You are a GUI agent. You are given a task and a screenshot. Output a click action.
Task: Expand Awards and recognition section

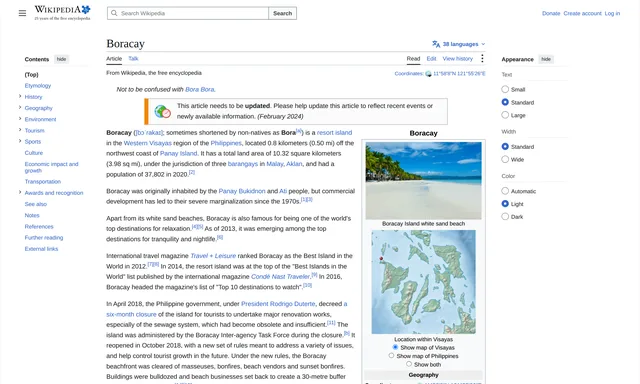click(20, 192)
